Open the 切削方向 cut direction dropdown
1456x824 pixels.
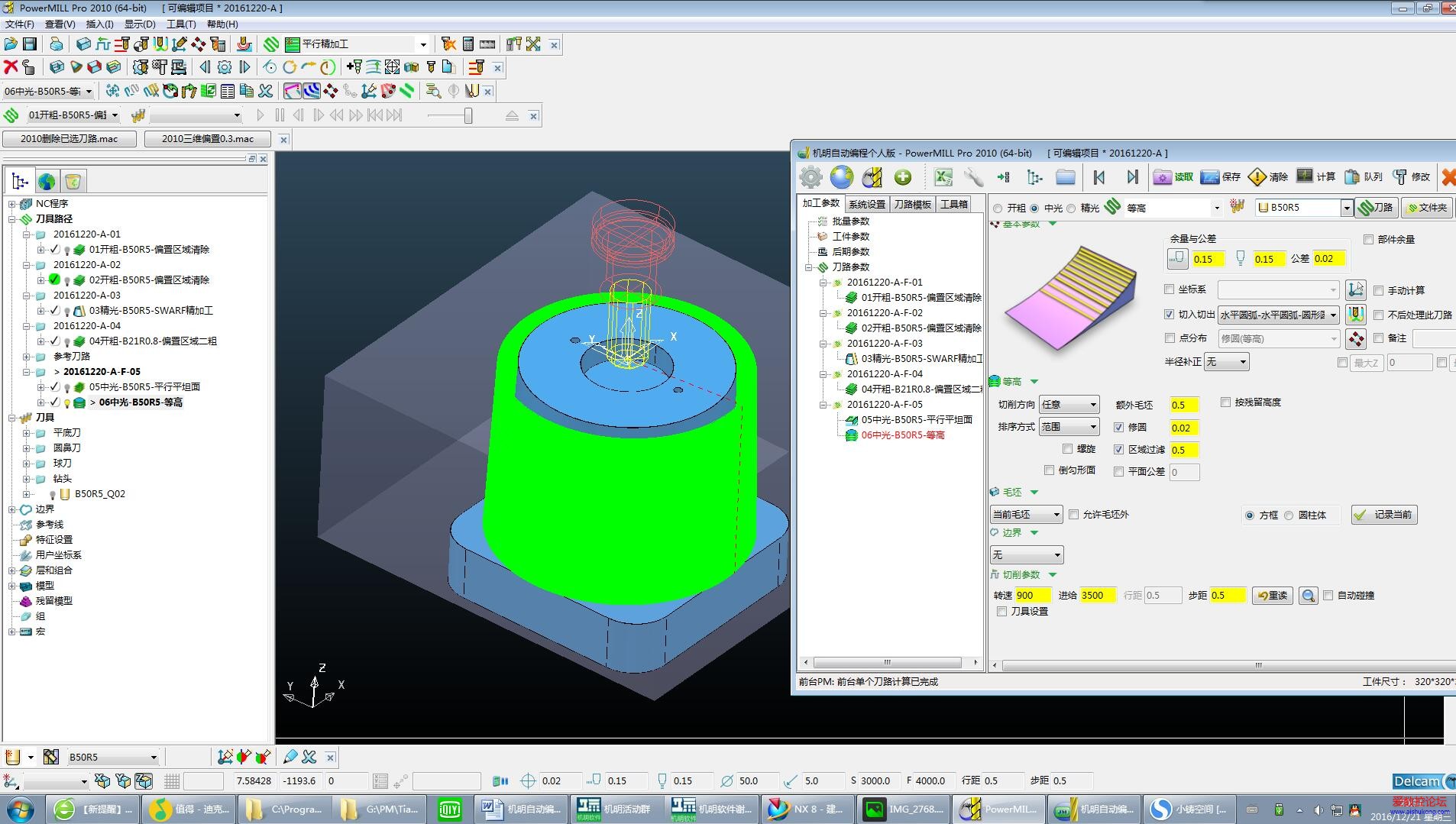(1069, 405)
